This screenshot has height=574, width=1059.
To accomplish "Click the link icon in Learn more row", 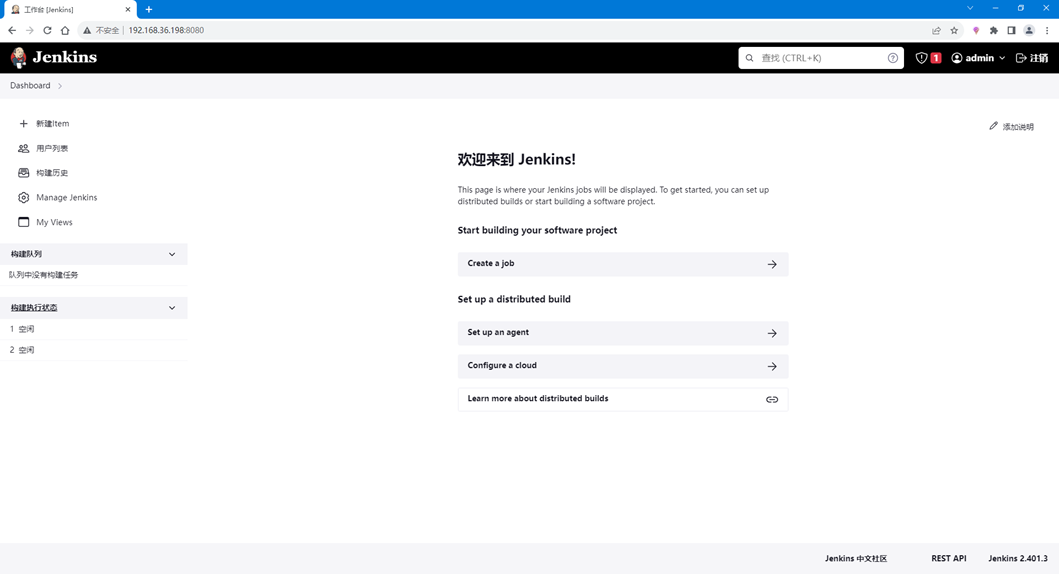I will pyautogui.click(x=772, y=400).
